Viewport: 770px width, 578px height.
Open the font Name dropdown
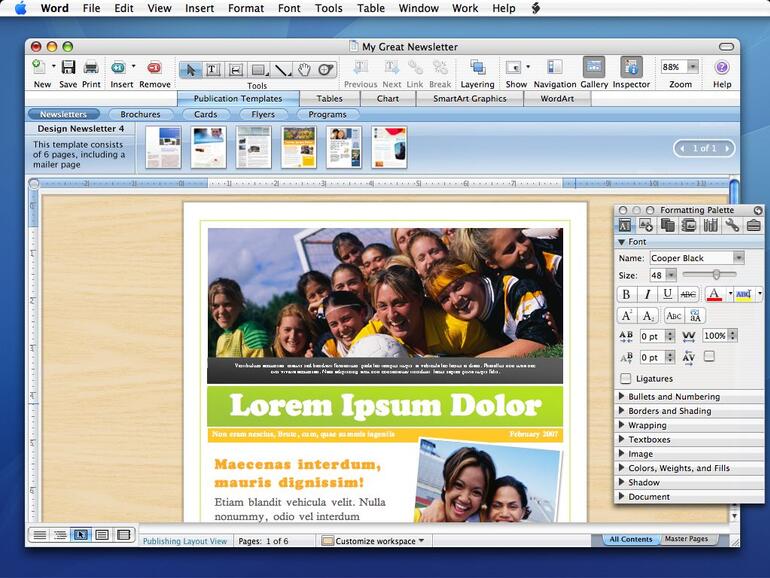coord(739,258)
